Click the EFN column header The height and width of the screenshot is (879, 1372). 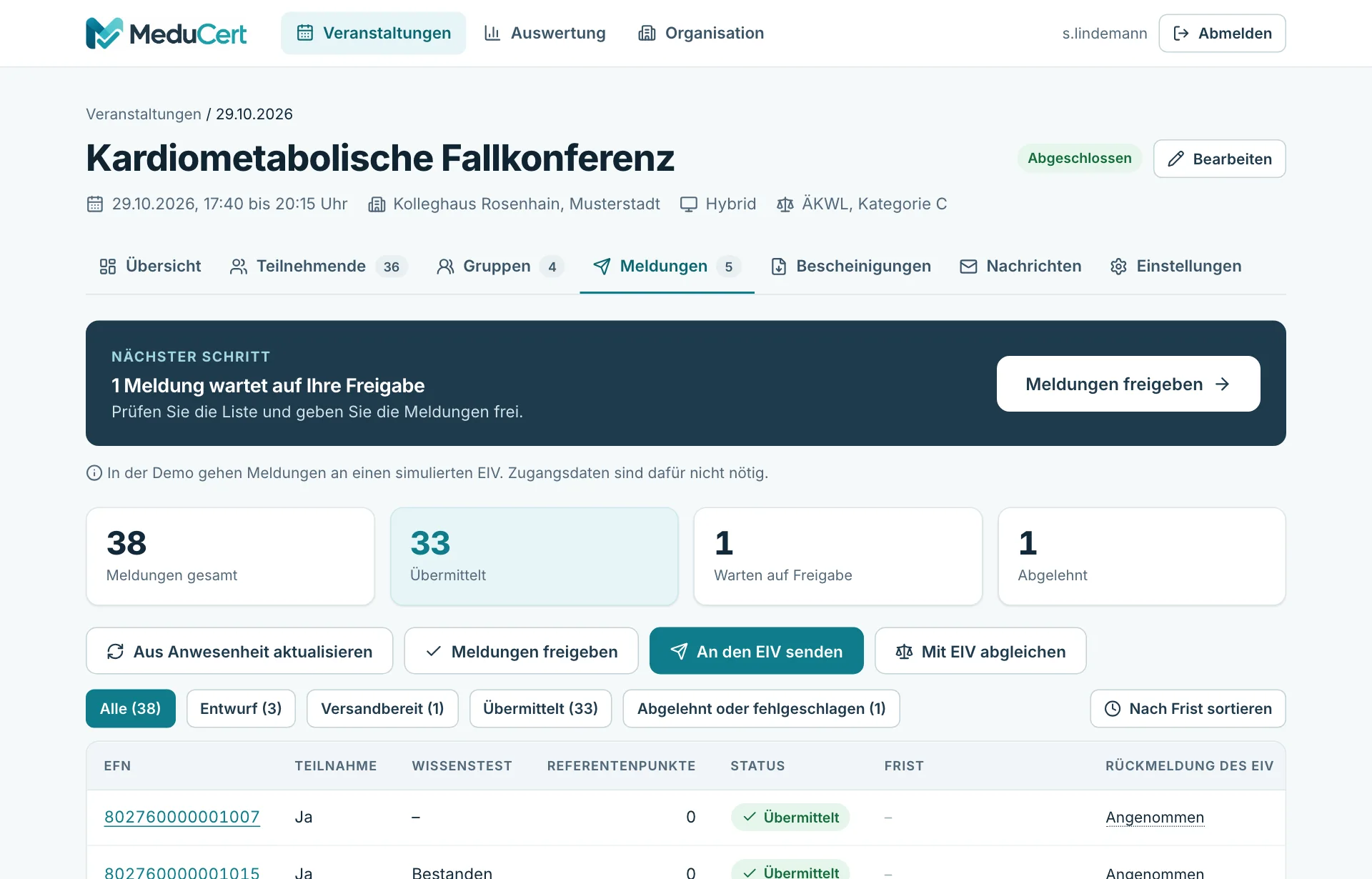pos(117,766)
